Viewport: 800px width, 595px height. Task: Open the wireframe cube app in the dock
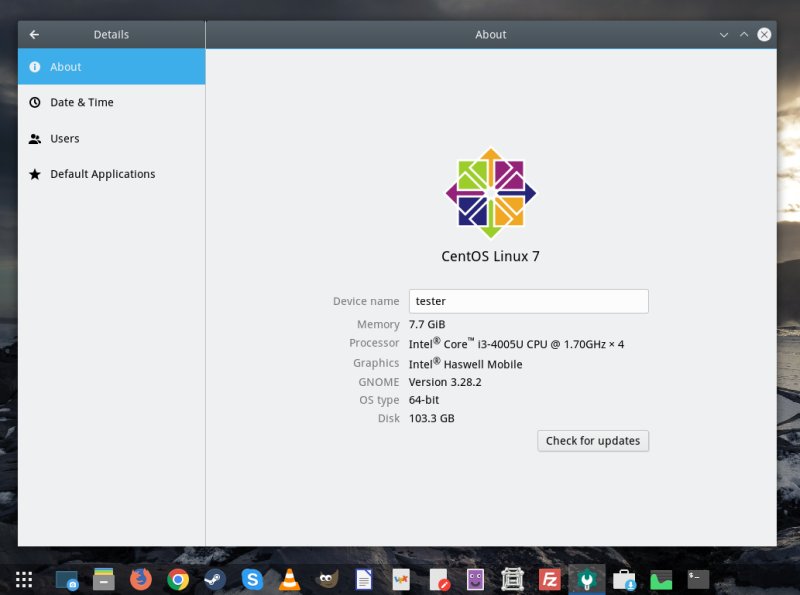pos(512,580)
